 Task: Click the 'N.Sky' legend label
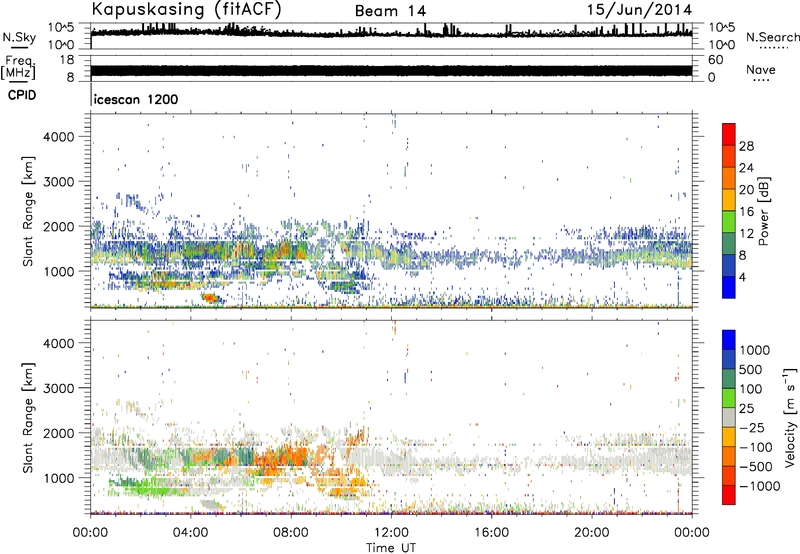(19, 37)
